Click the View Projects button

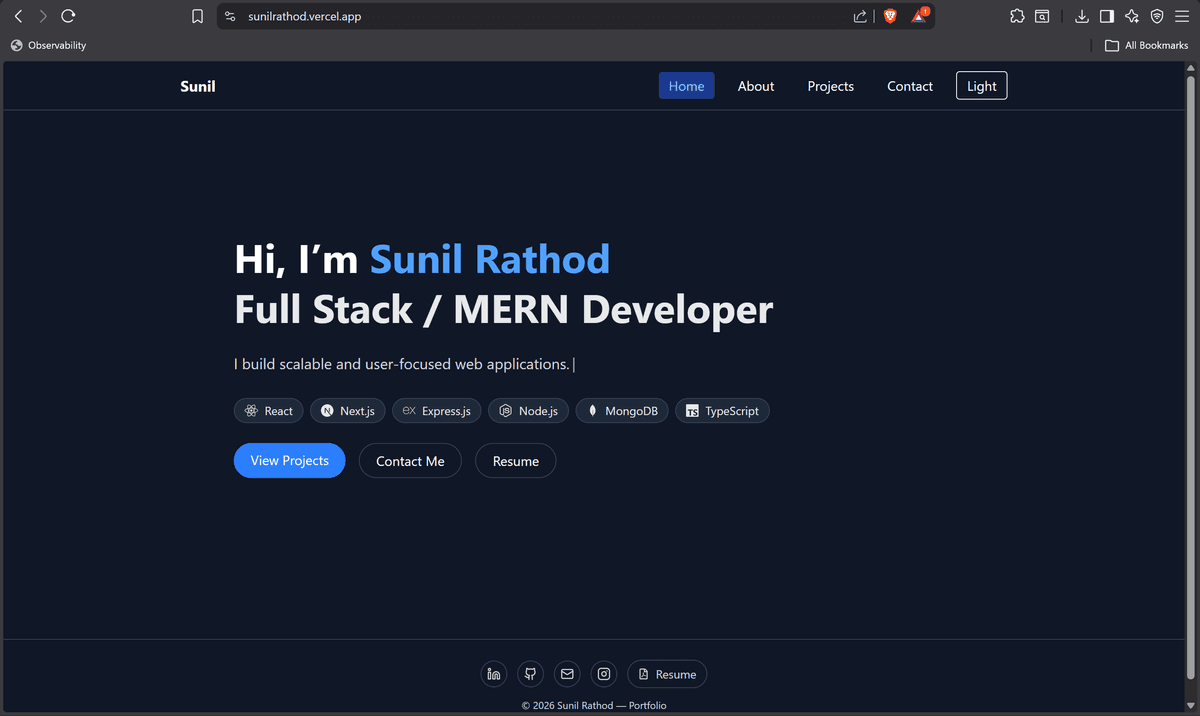(x=289, y=460)
